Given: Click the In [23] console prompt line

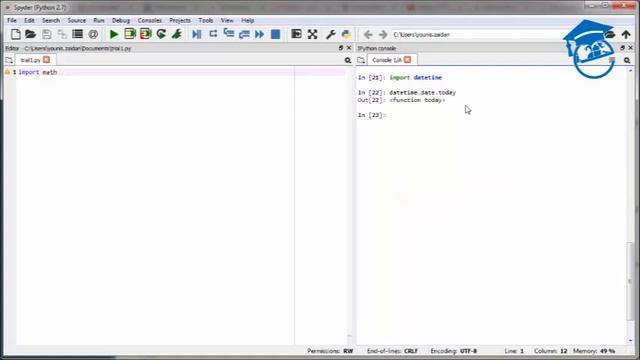Looking at the screenshot, I should coord(372,115).
